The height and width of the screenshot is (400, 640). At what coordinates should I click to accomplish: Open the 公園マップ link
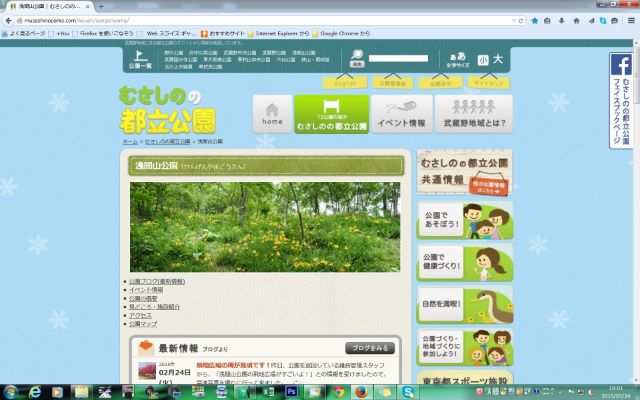(143, 324)
